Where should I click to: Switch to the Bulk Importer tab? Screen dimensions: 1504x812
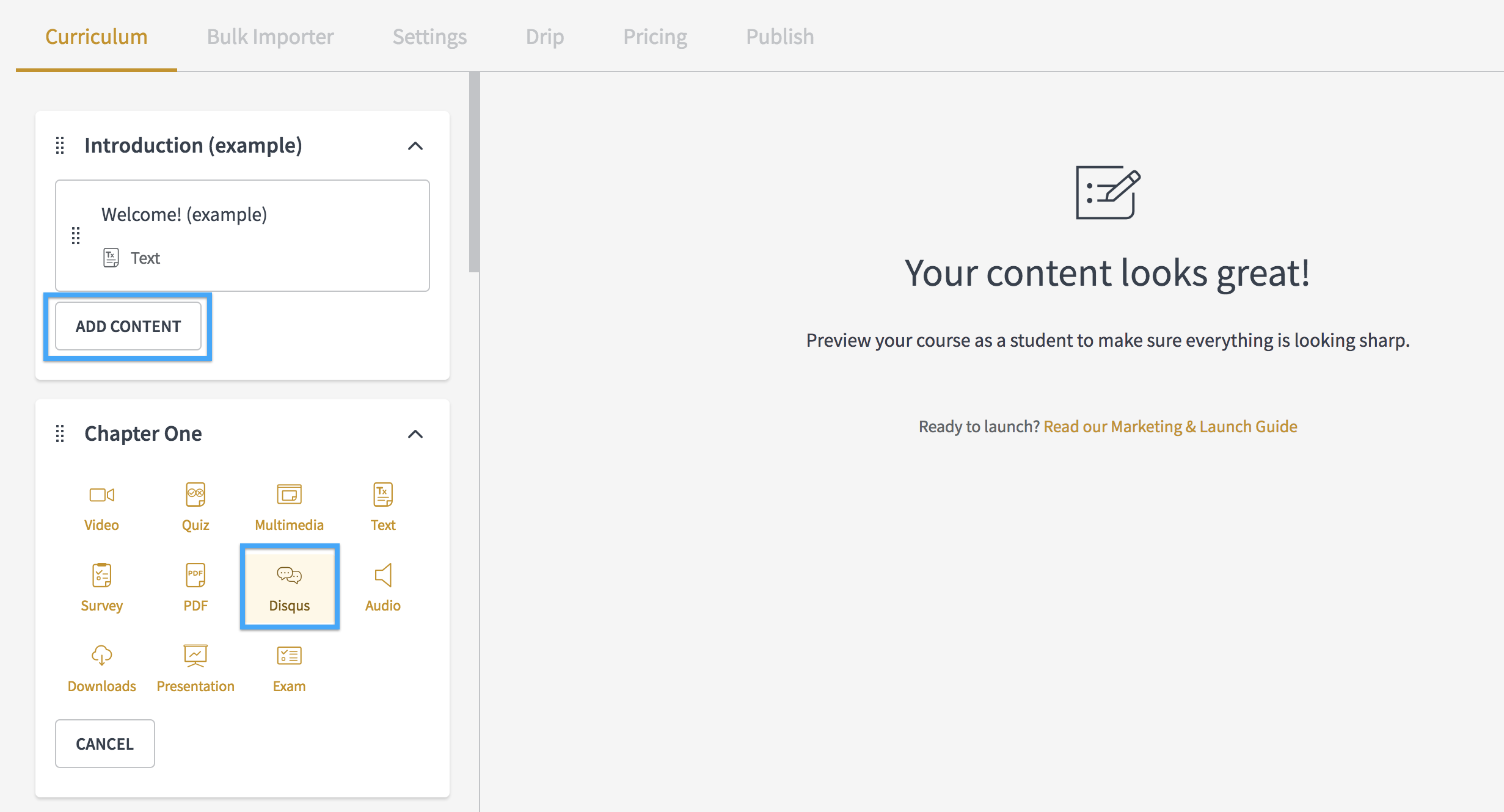click(270, 37)
